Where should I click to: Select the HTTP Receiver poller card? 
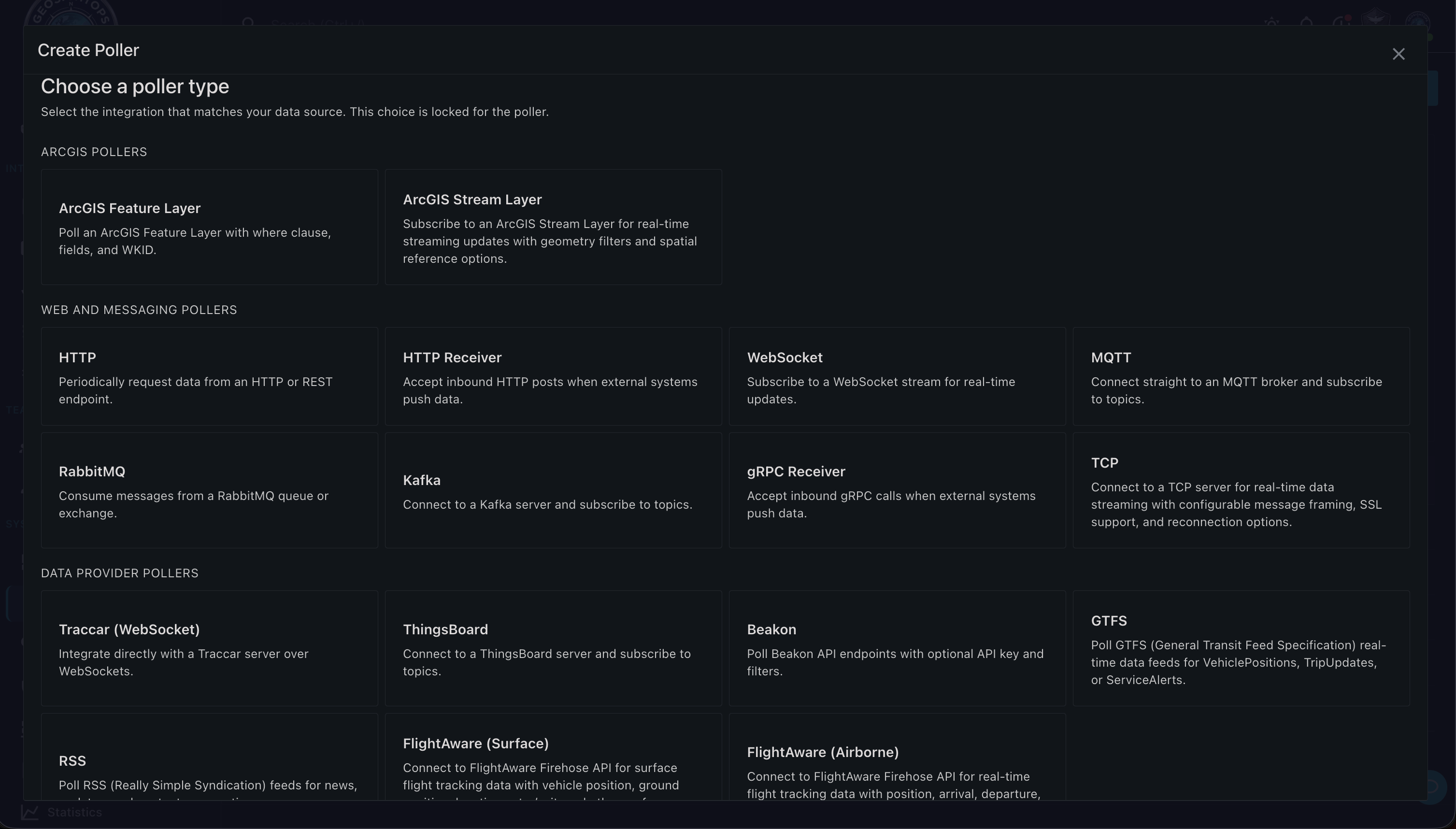tap(553, 376)
